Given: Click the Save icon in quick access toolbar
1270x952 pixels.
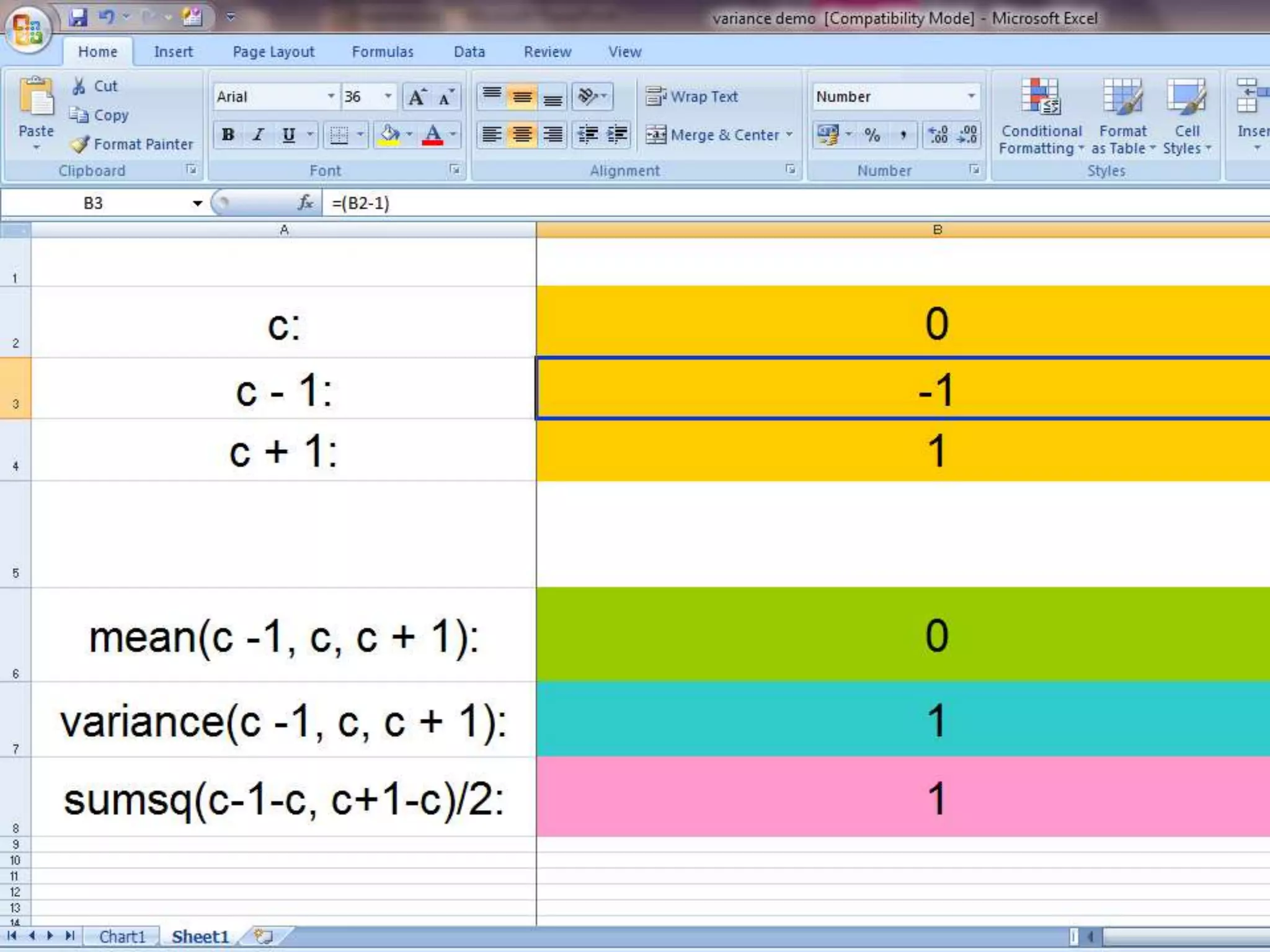Looking at the screenshot, I should [x=78, y=17].
